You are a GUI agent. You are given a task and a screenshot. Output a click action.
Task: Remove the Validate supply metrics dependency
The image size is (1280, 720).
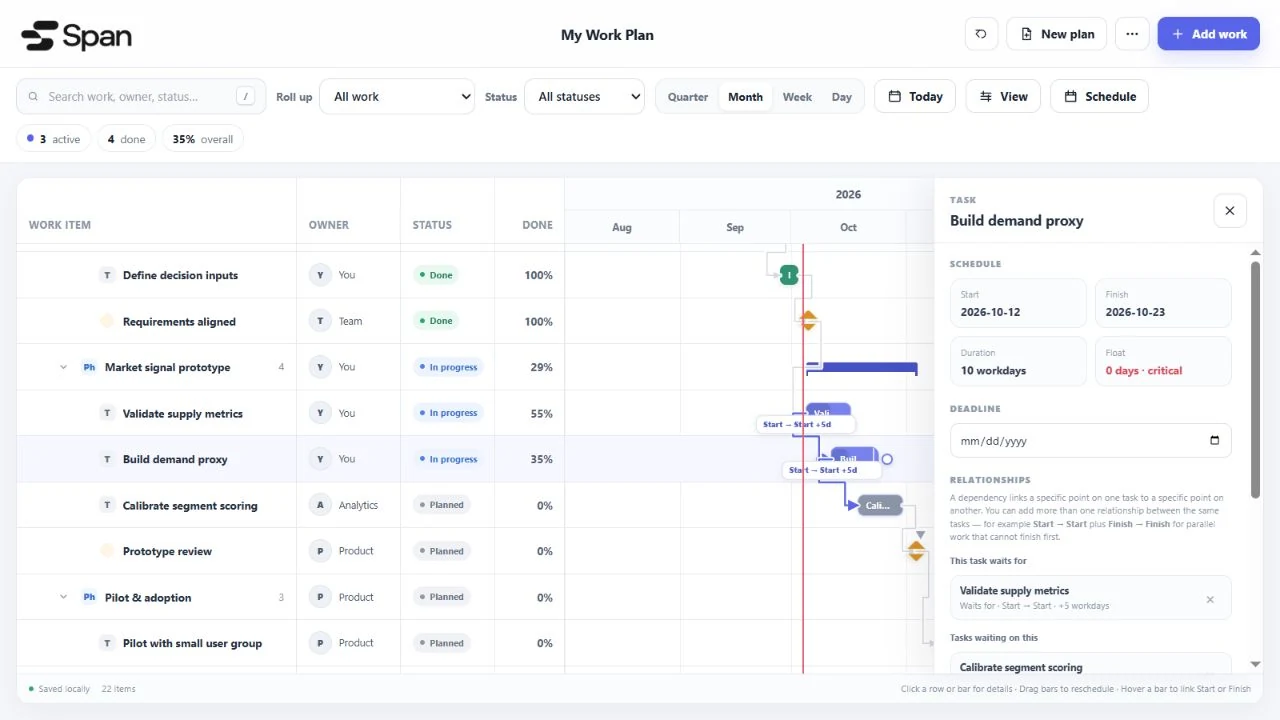click(1210, 600)
